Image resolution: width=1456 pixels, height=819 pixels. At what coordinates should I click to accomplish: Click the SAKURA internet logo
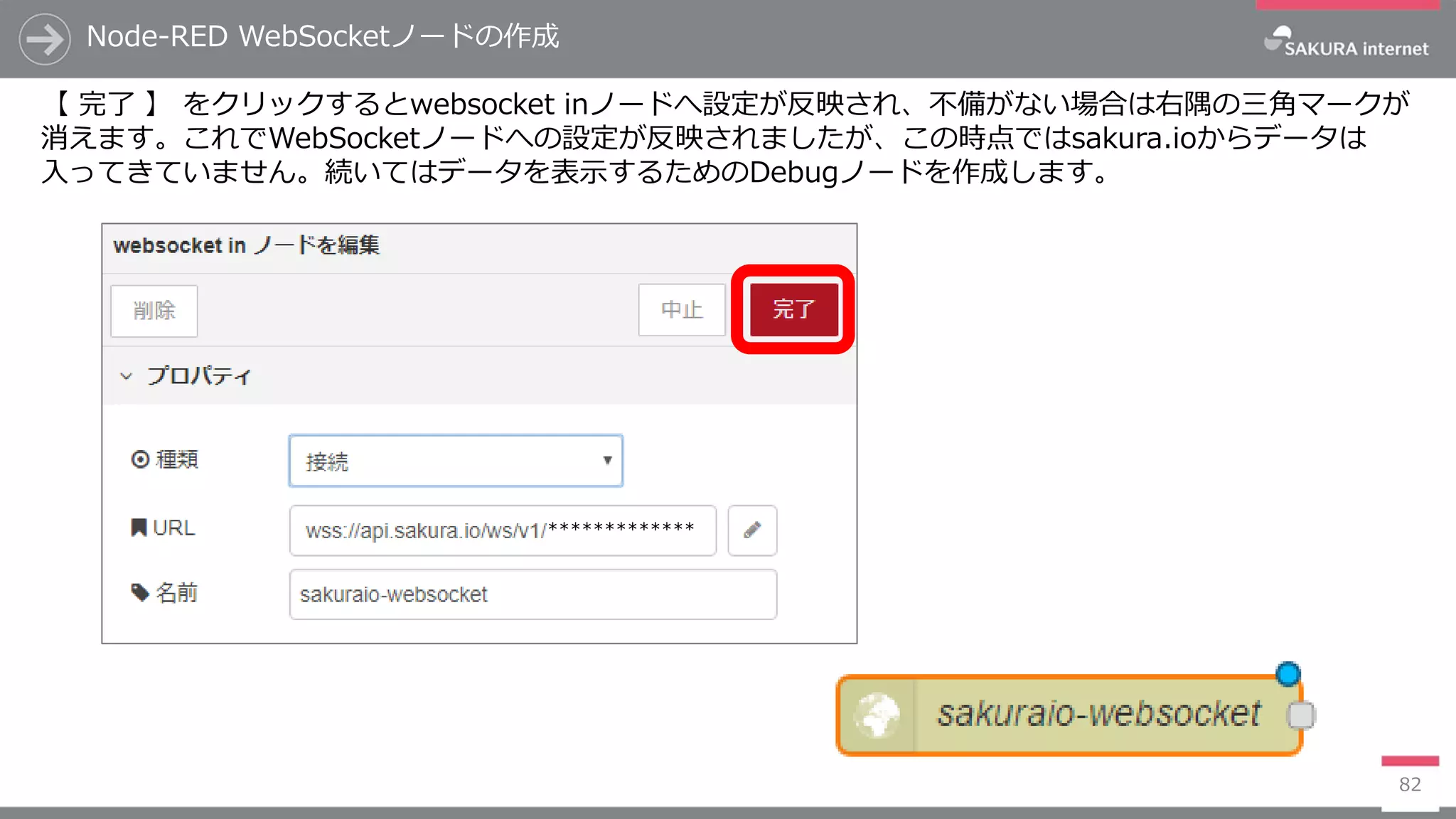pyautogui.click(x=1346, y=42)
